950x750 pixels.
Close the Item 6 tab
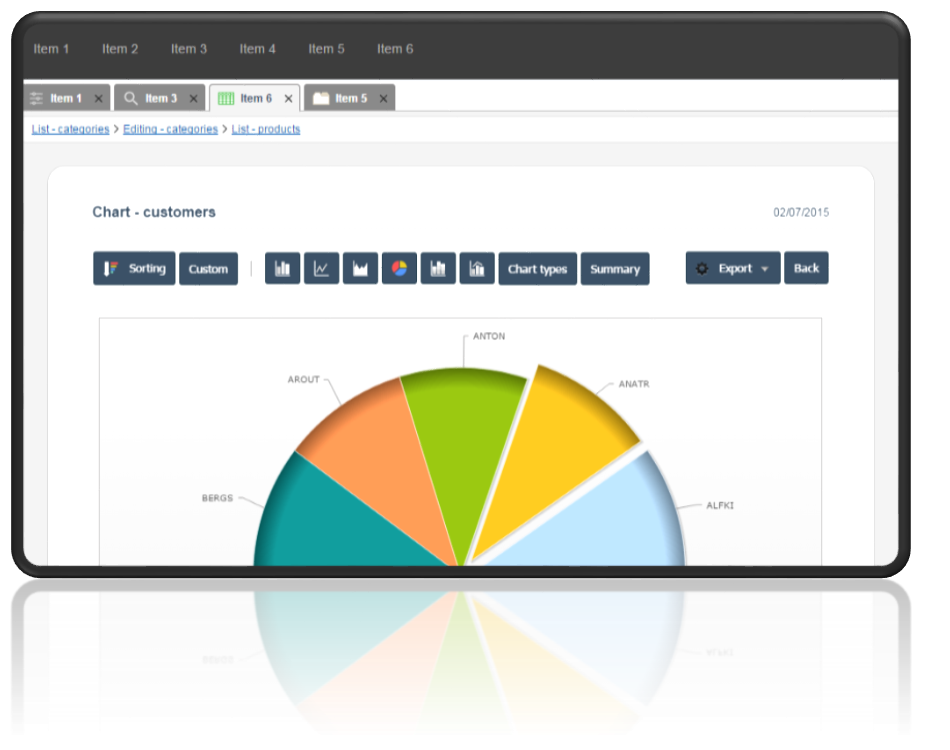288,99
